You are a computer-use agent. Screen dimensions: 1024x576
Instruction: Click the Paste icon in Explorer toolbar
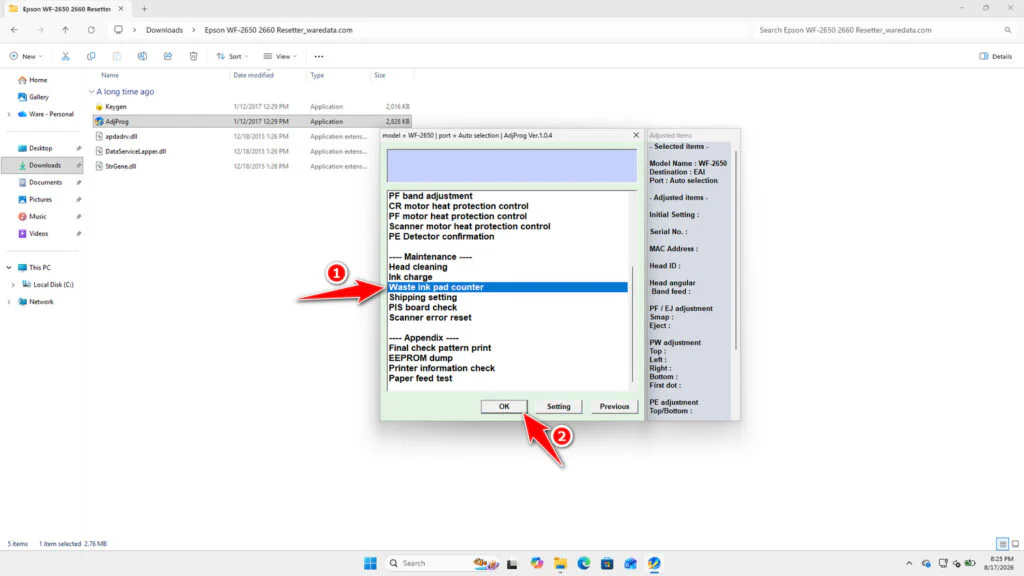pos(116,56)
